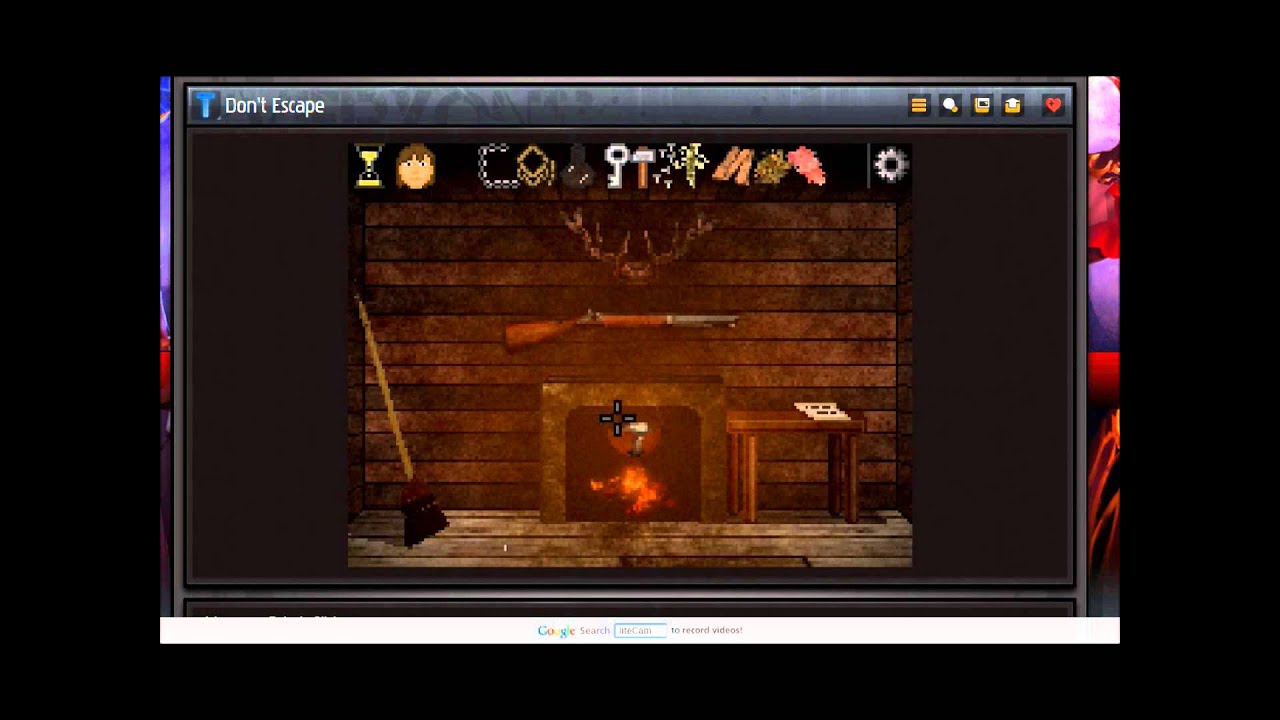Click the broom leaning on the wall

[x=400, y=425]
